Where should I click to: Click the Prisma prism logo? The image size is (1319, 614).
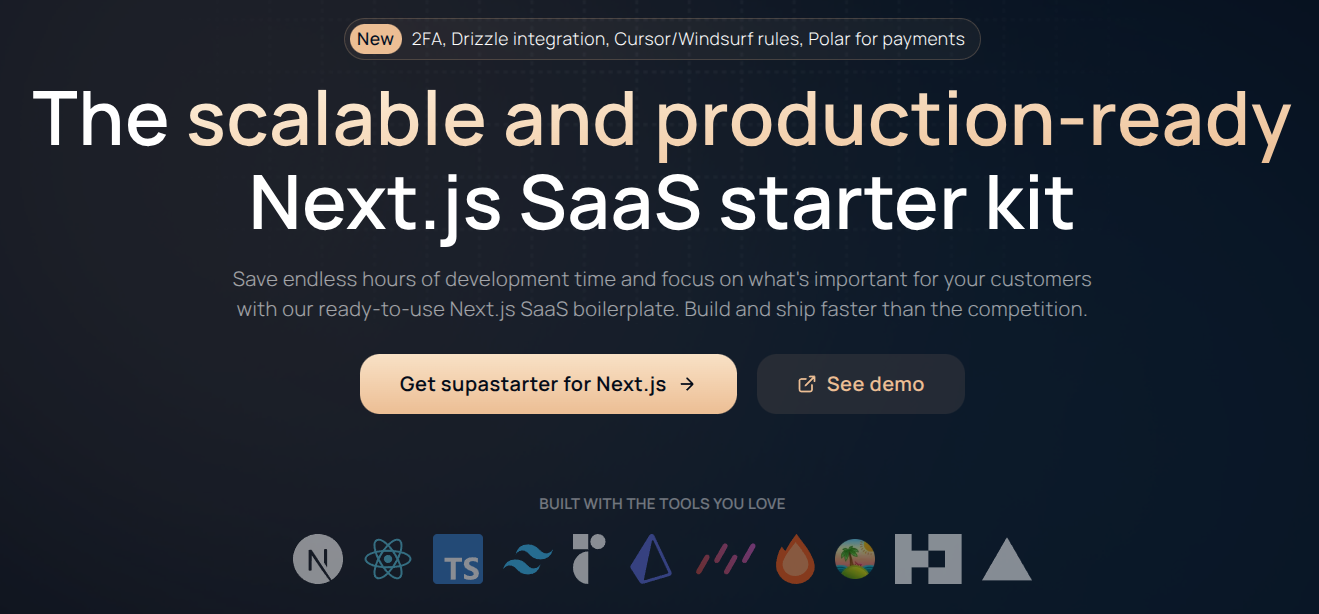pyautogui.click(x=651, y=559)
